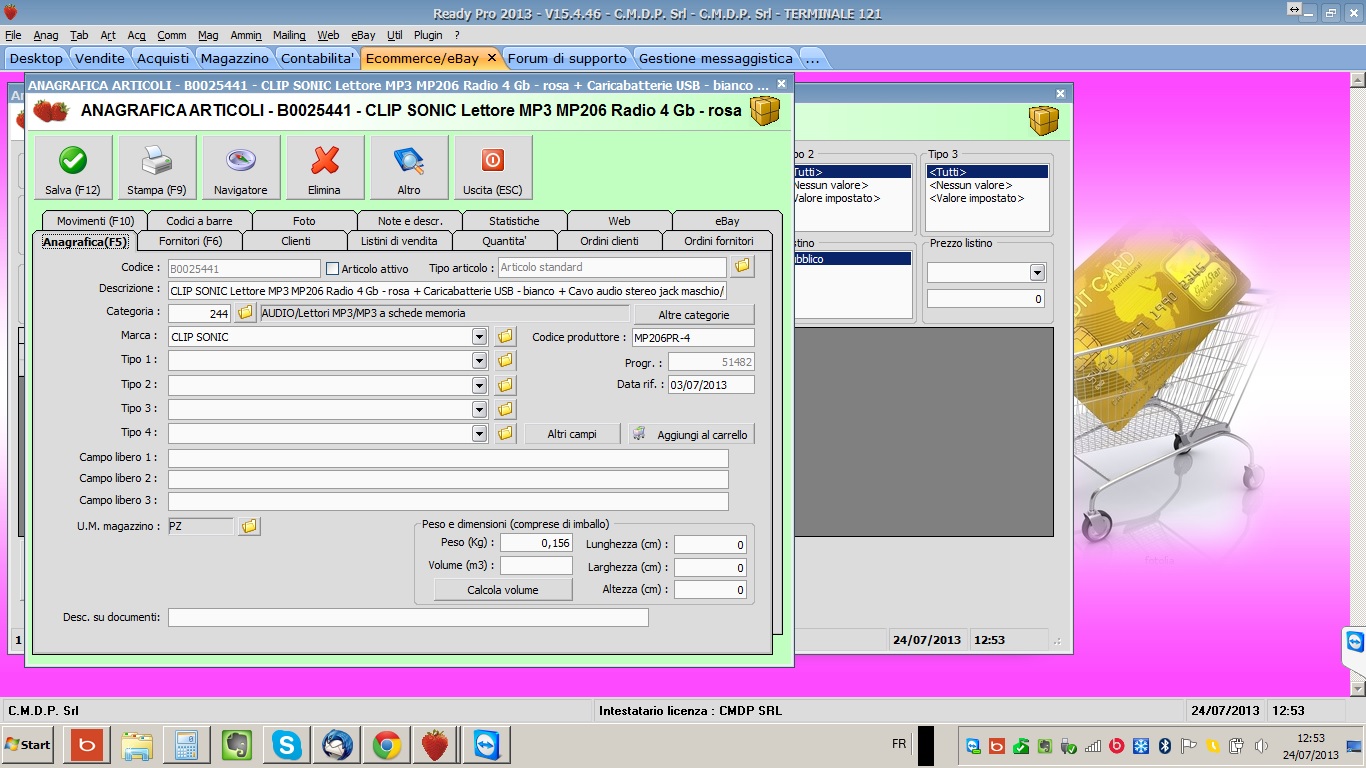Close the Ecommerce/eBay tab
The image size is (1366, 768).
tap(491, 58)
